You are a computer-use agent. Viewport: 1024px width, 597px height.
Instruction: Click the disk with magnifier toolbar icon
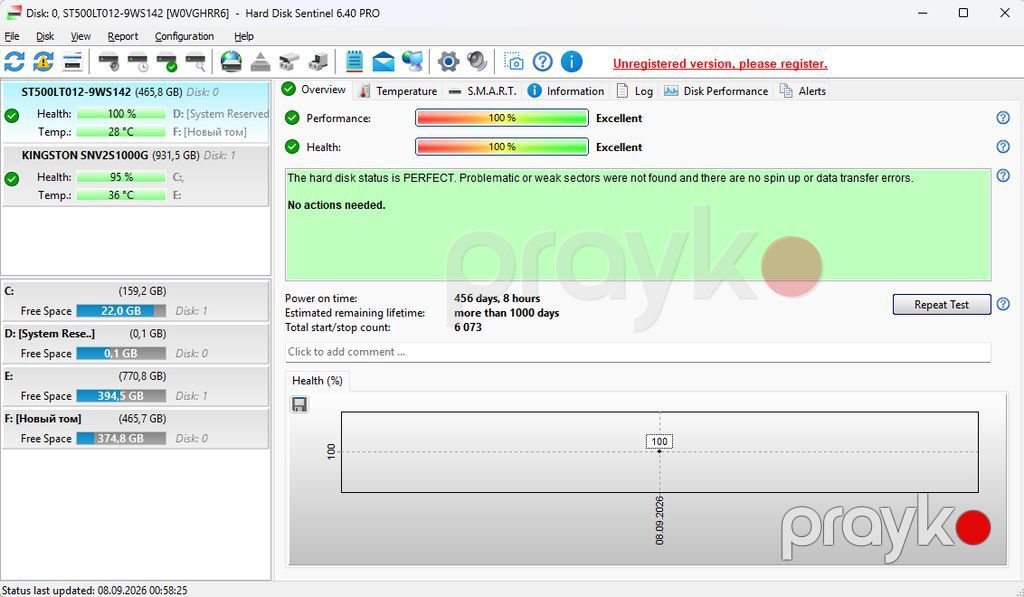(x=195, y=62)
